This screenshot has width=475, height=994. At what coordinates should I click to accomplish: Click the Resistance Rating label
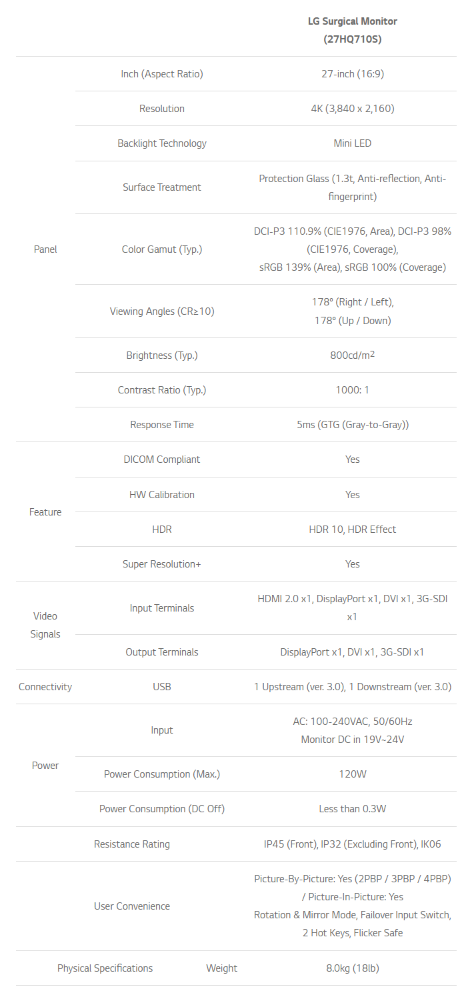coord(132,844)
